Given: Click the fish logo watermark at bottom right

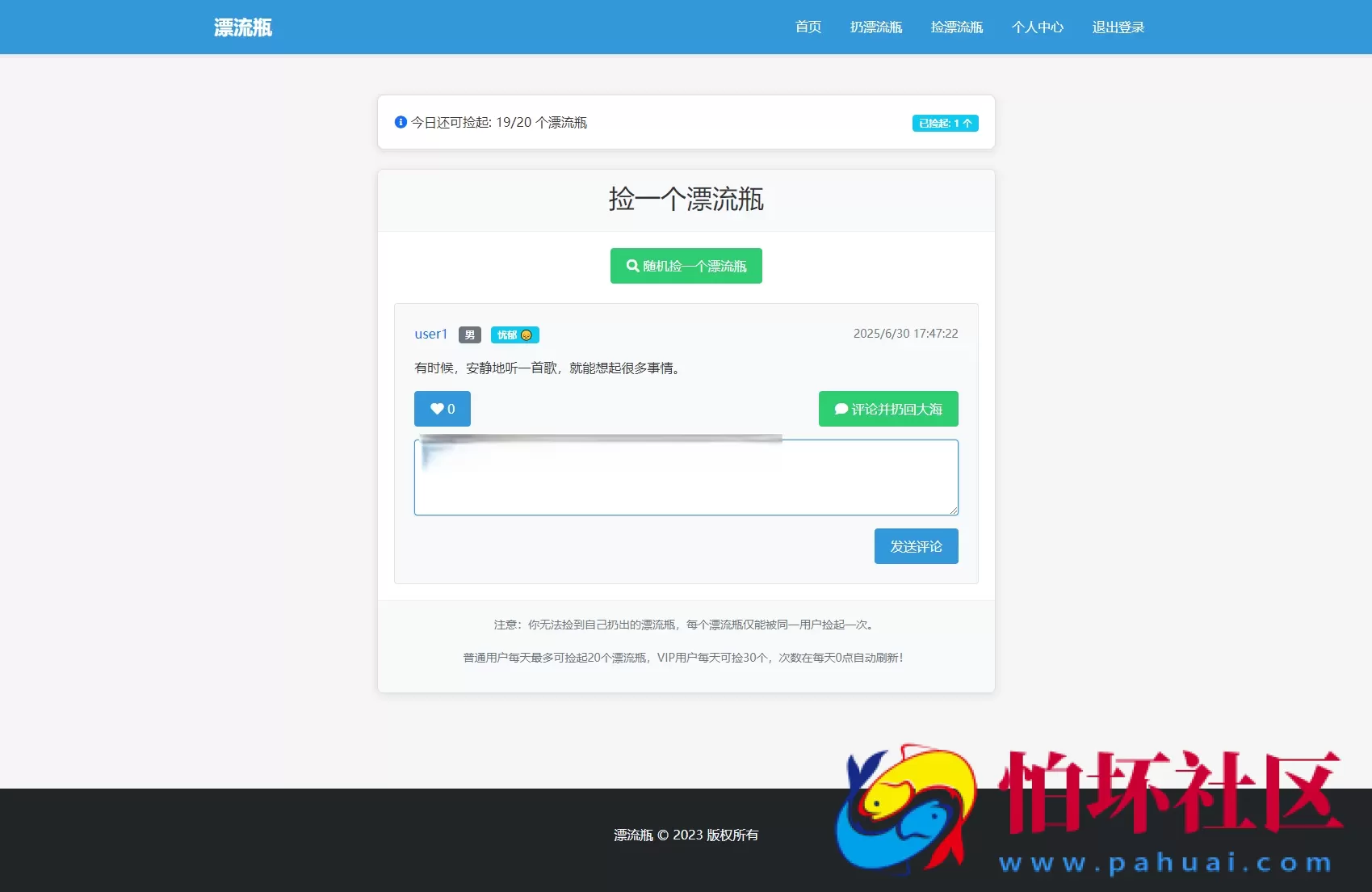Looking at the screenshot, I should [x=902, y=808].
